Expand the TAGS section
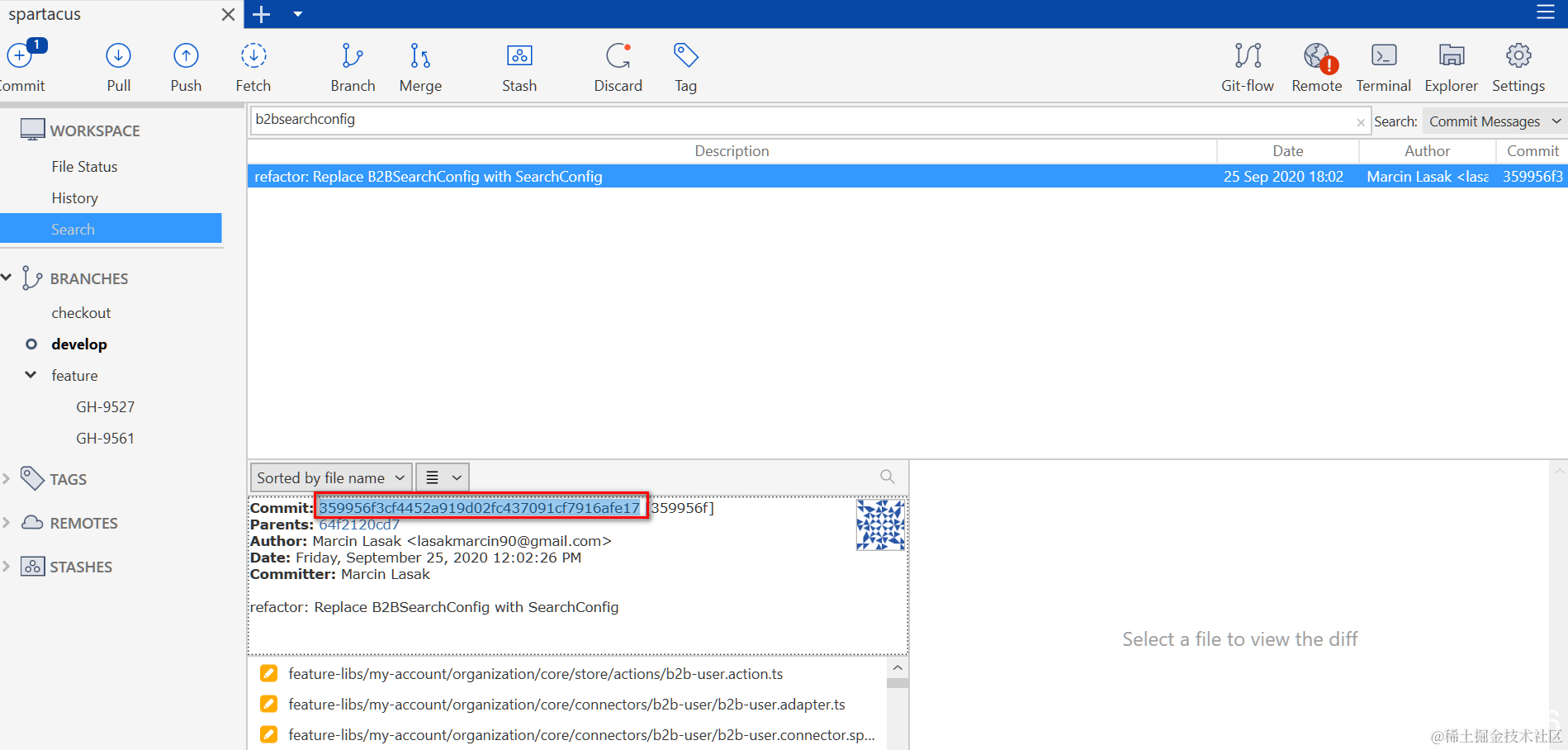Image resolution: width=1568 pixels, height=750 pixels. coord(7,479)
